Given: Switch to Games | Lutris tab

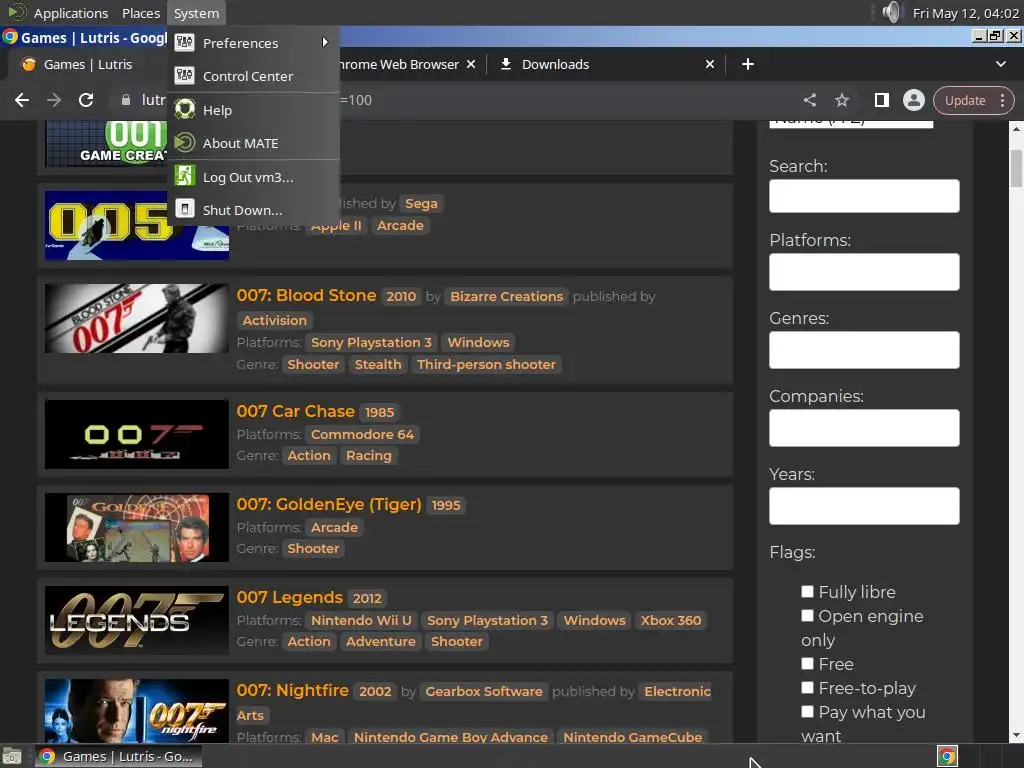Looking at the screenshot, I should (88, 64).
